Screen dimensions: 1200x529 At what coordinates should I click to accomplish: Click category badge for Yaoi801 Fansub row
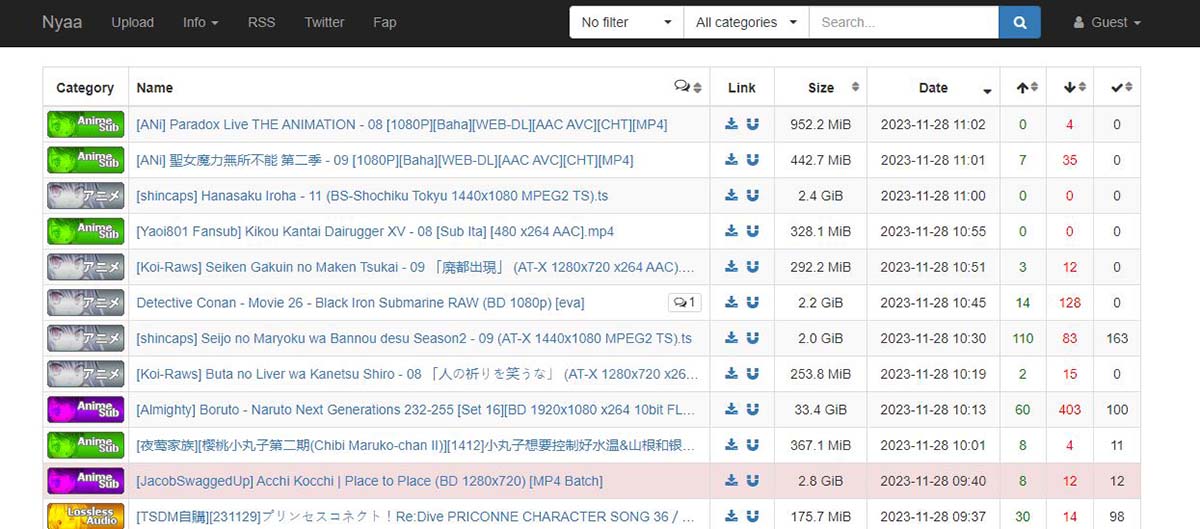(x=85, y=231)
